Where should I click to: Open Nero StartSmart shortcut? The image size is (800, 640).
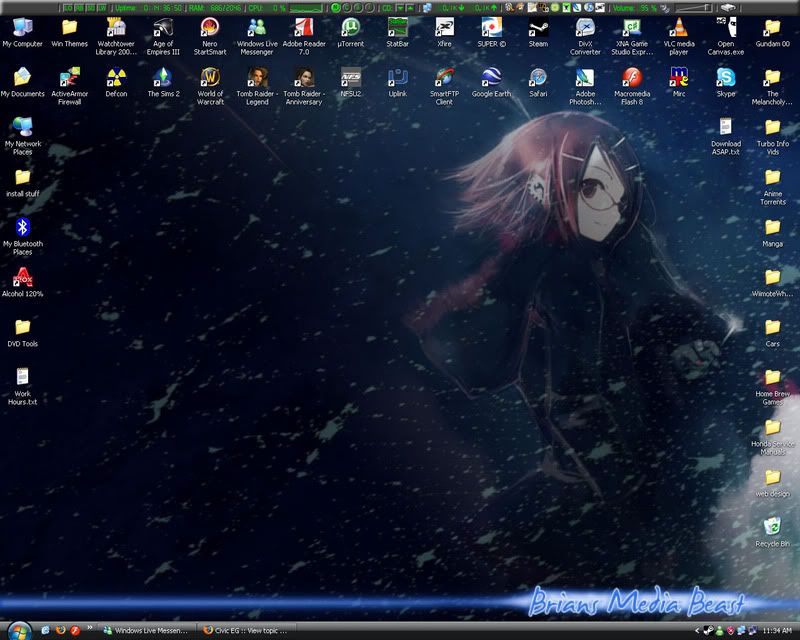click(x=210, y=36)
